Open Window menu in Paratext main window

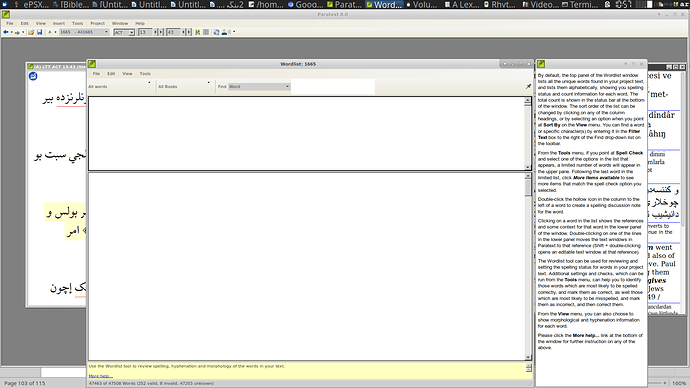click(120, 23)
